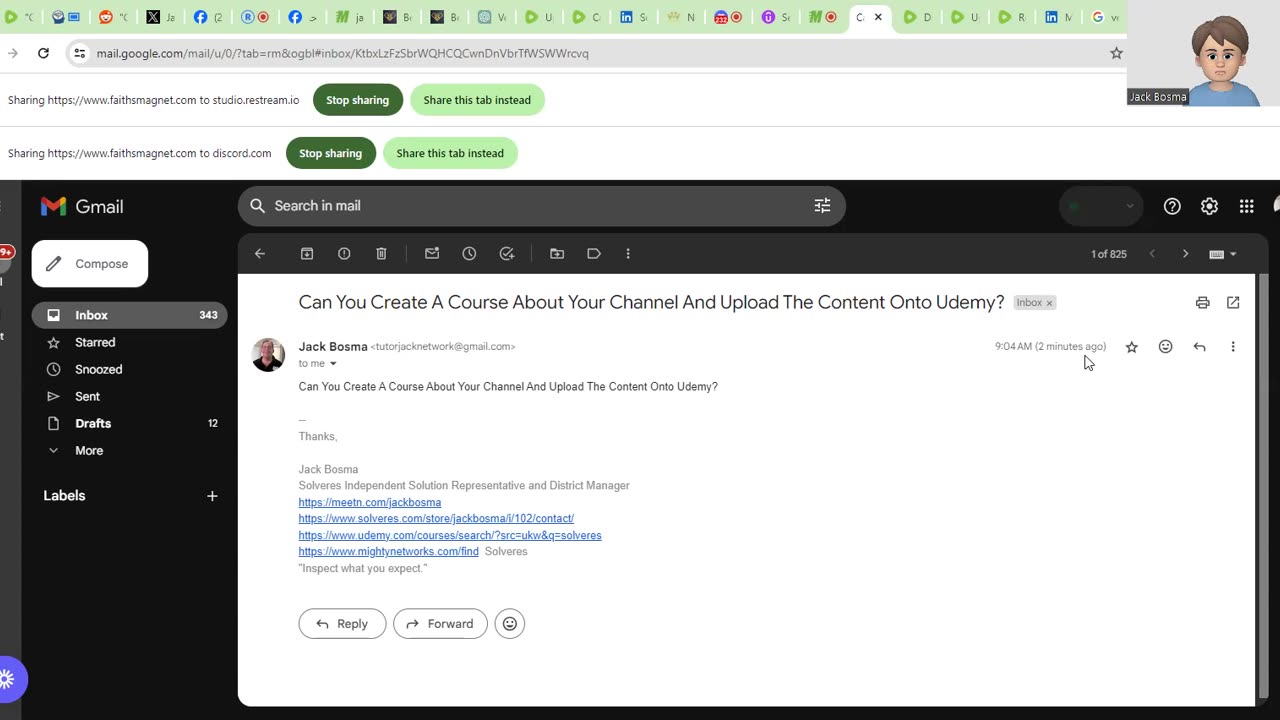Select the email subject heading text
1280x720 pixels.
click(651, 302)
